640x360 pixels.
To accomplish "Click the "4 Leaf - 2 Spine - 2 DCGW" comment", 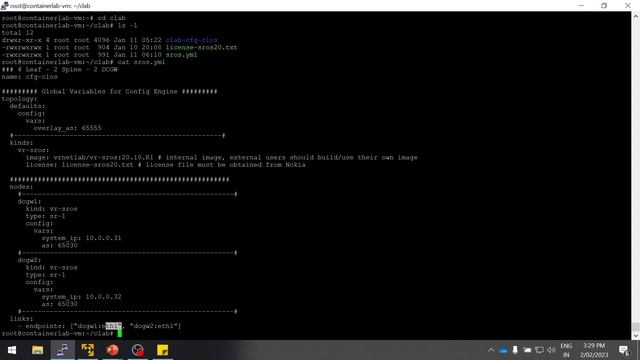I will [x=67, y=69].
